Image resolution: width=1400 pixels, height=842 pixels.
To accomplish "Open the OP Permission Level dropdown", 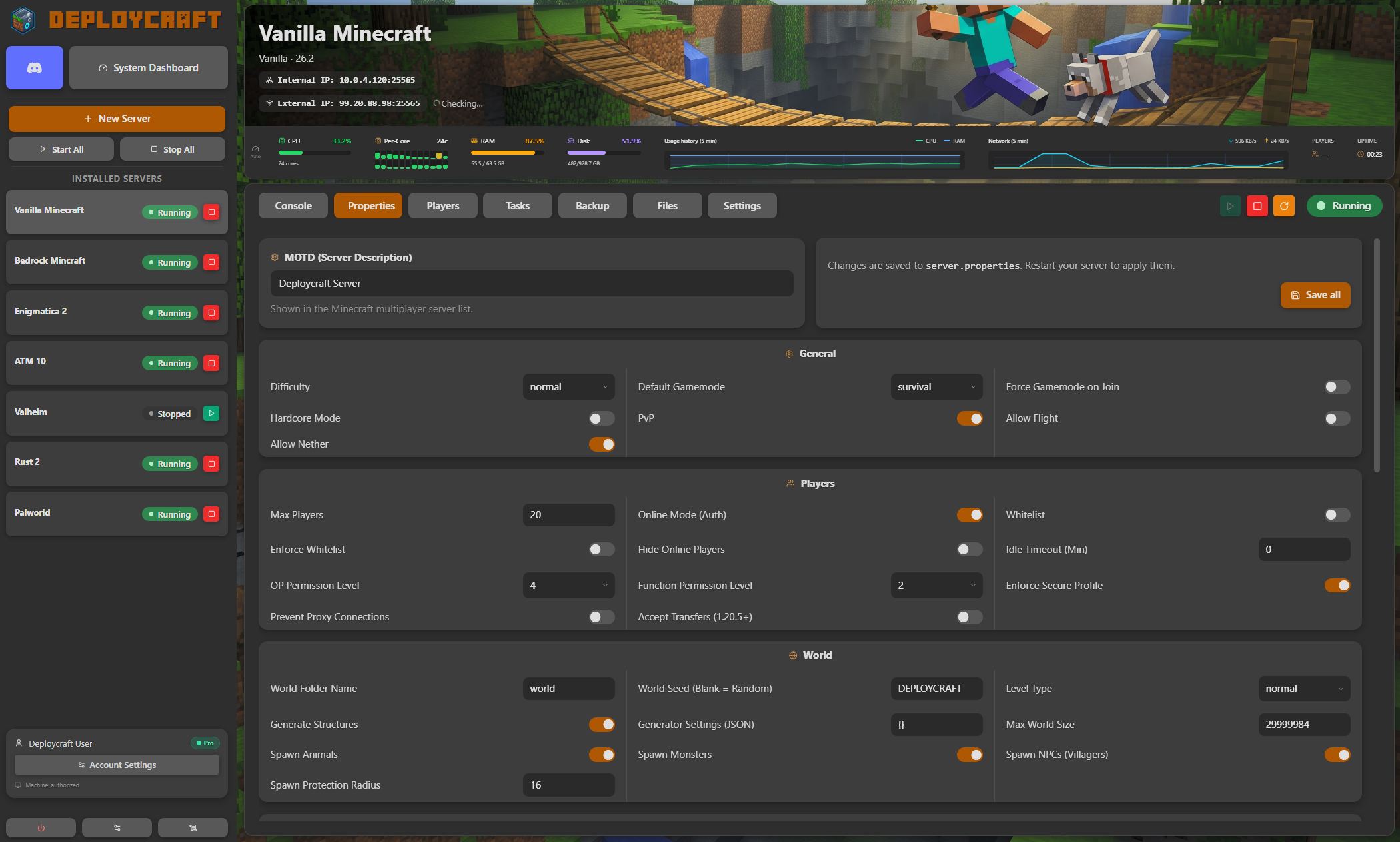I will pyautogui.click(x=568, y=586).
